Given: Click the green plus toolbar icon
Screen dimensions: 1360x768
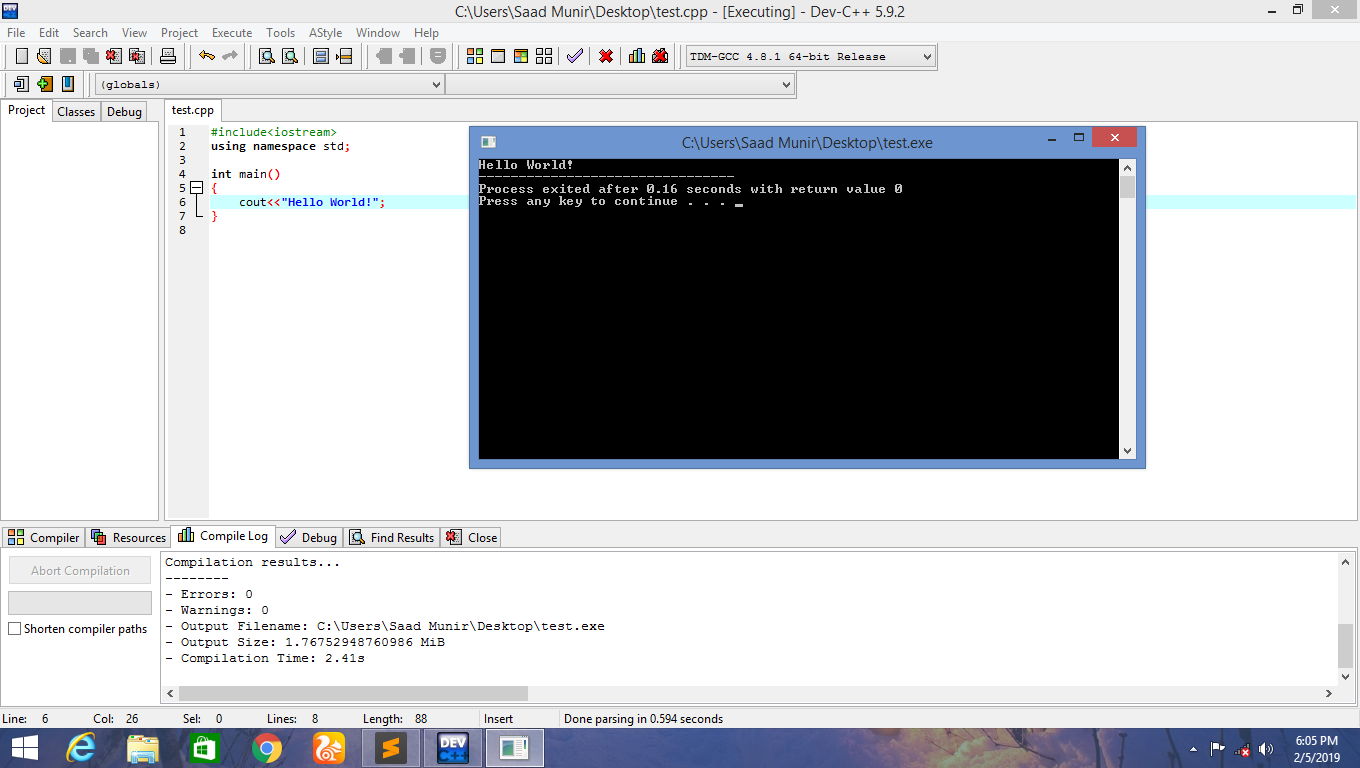Looking at the screenshot, I should click(x=44, y=84).
